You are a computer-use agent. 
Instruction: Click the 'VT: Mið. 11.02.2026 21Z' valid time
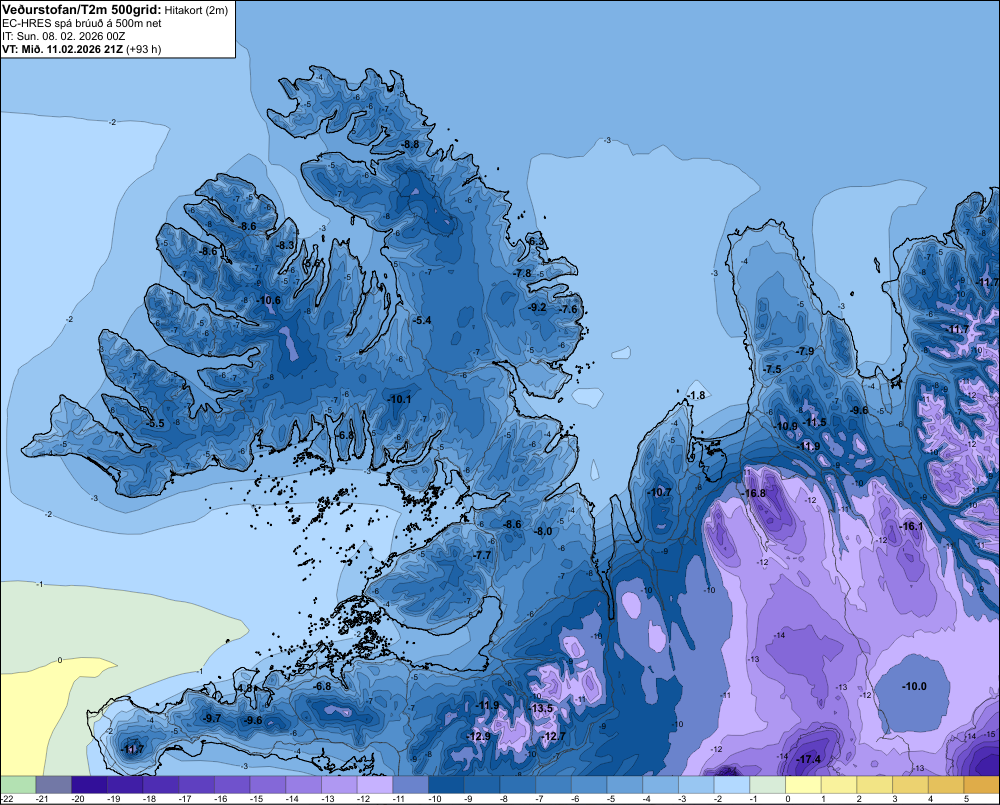pyautogui.click(x=62, y=49)
